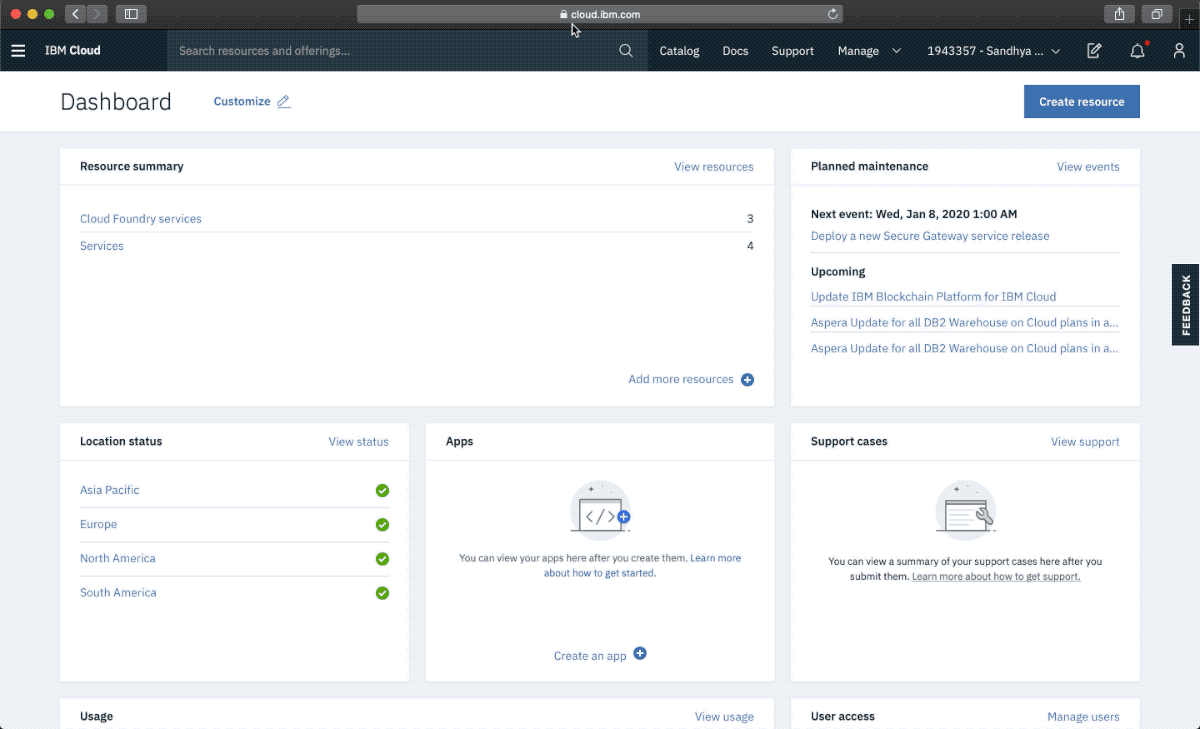1200x729 pixels.
Task: Click the Customize link
Action: pyautogui.click(x=242, y=101)
